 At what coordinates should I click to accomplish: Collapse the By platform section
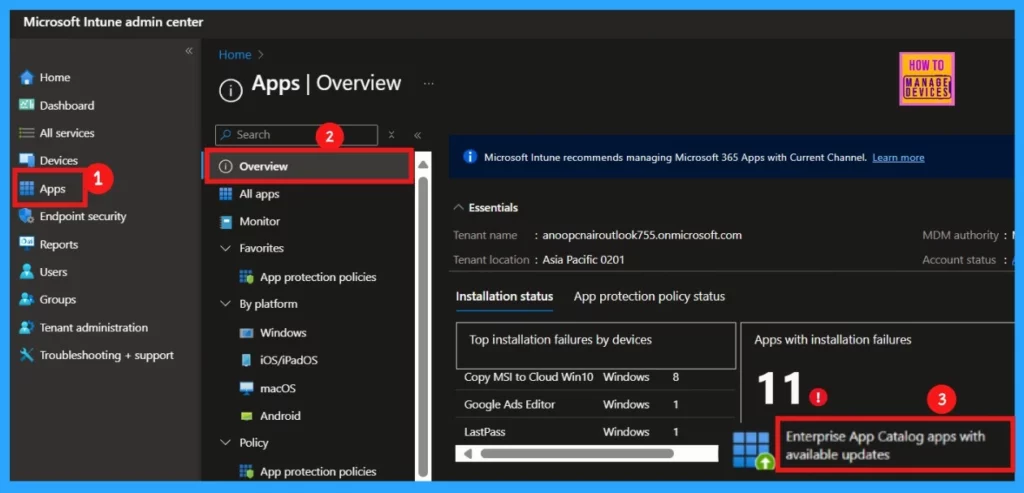(x=226, y=304)
